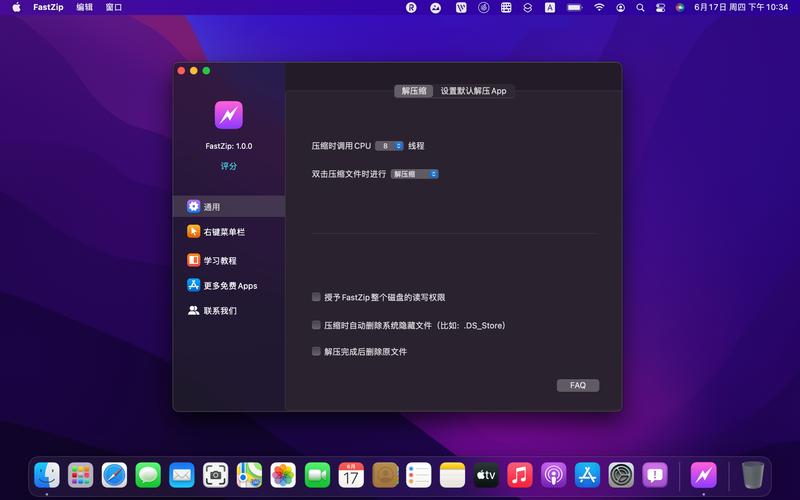This screenshot has width=800, height=500.
Task: Open Podcasts in the Dock
Action: point(554,475)
